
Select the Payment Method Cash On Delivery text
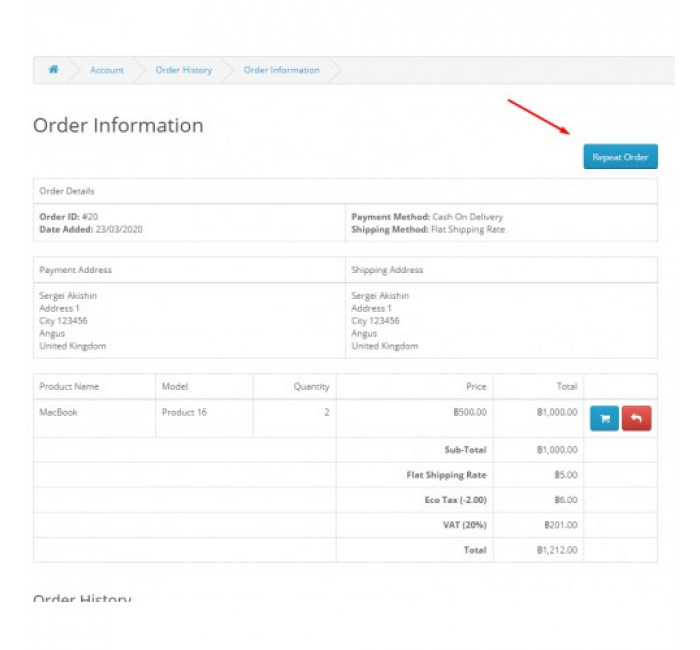pos(427,217)
